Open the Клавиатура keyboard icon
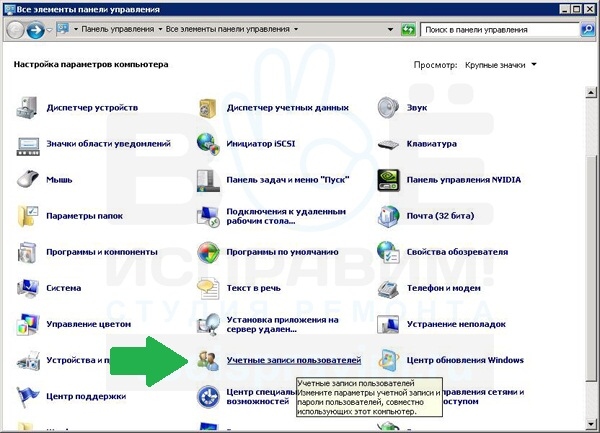This screenshot has height=433, width=600. (x=388, y=145)
